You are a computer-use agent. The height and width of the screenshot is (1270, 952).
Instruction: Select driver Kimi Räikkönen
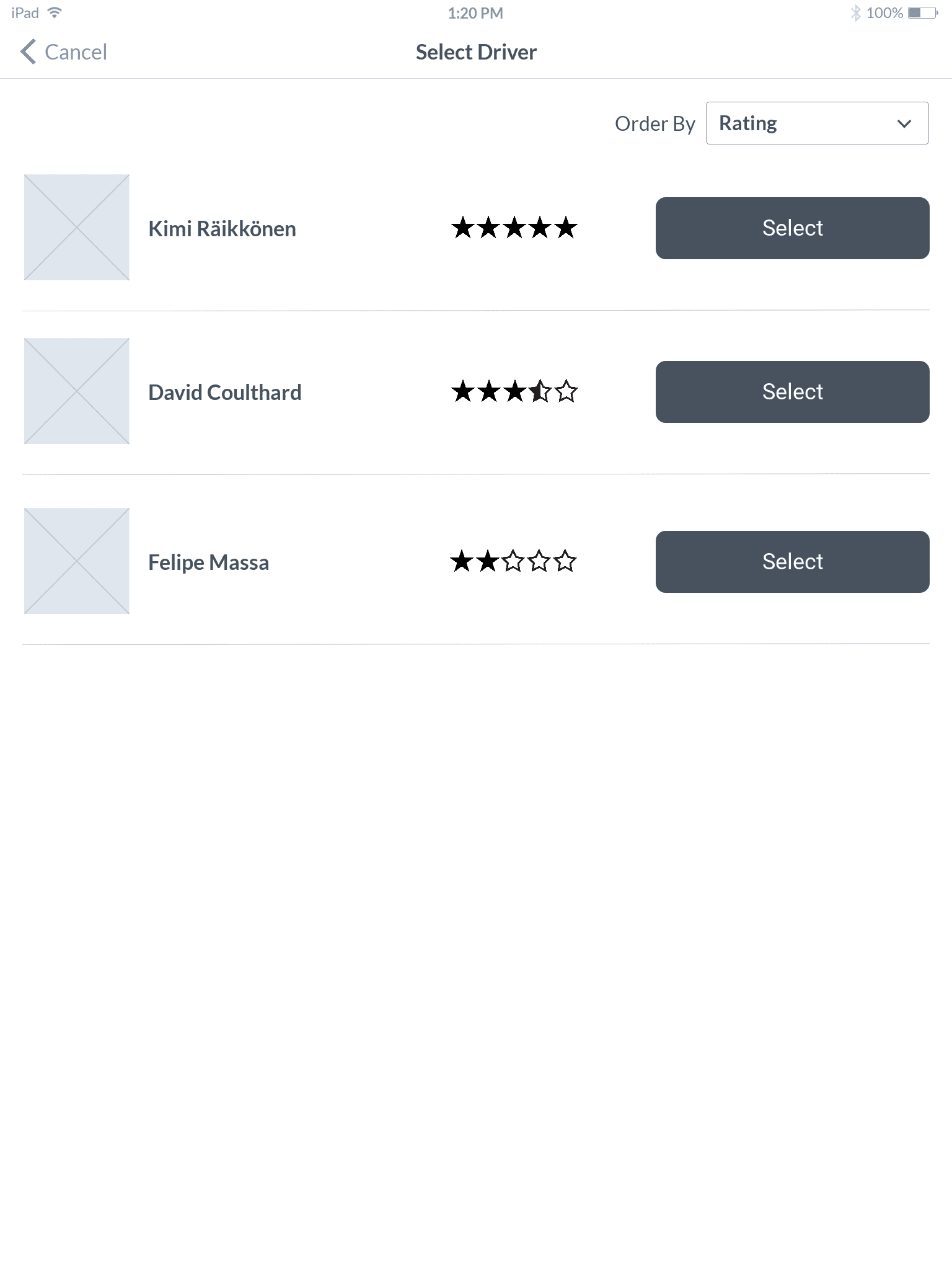coord(792,228)
